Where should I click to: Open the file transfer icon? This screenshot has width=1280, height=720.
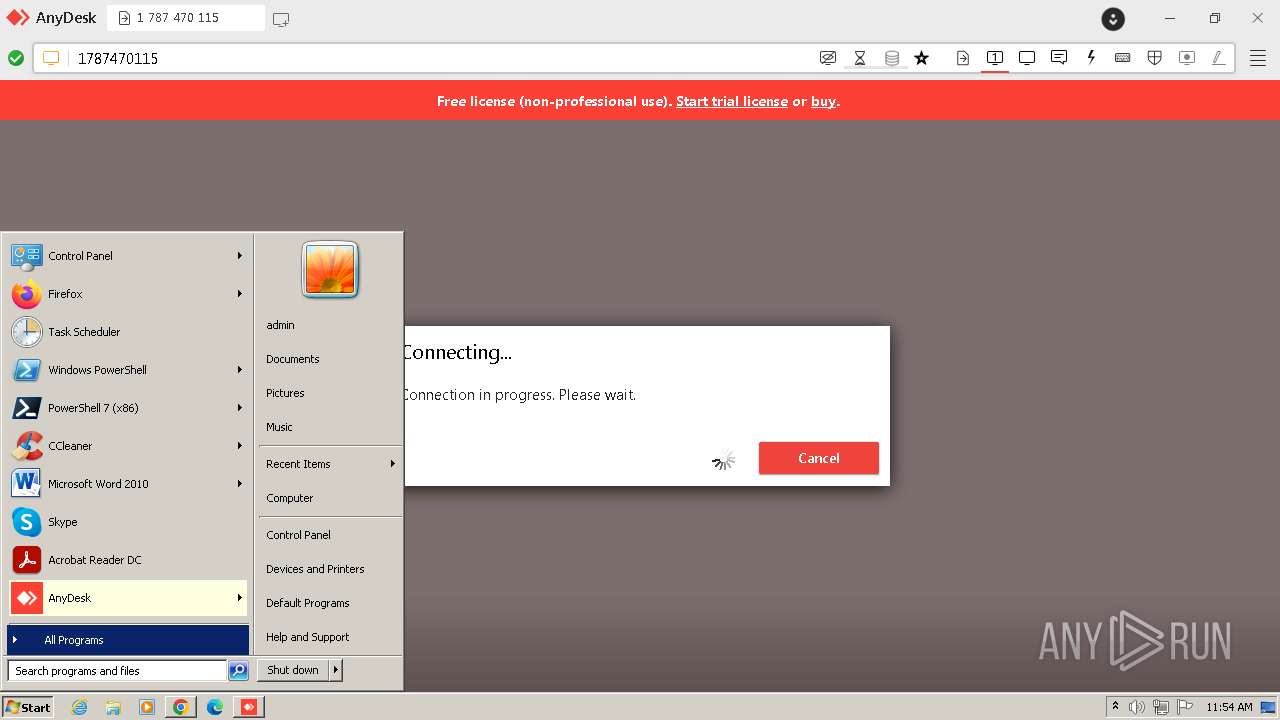coord(963,58)
